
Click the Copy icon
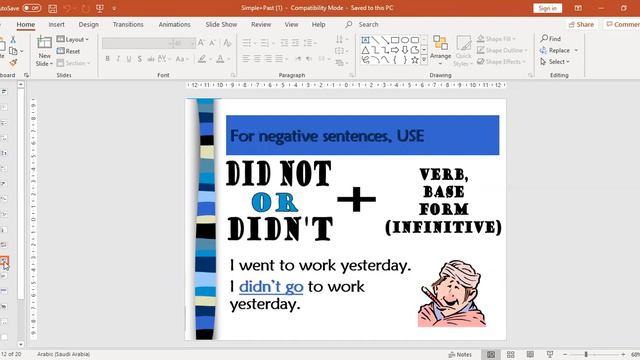pyautogui.click(x=13, y=51)
